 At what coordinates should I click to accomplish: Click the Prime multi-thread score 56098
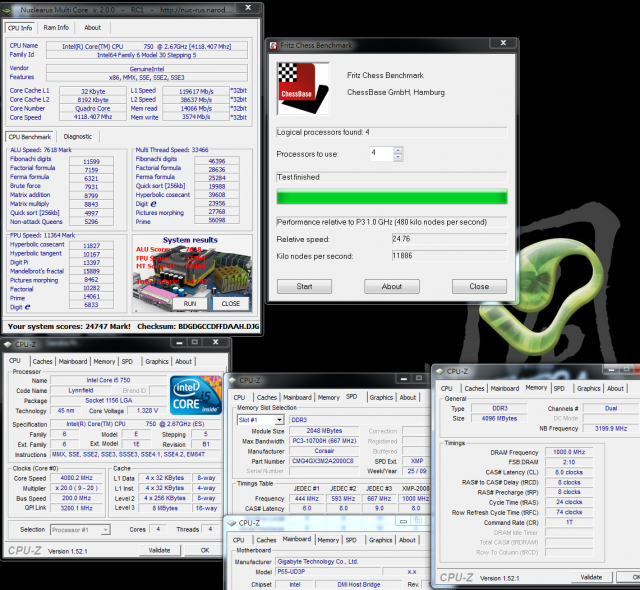[217, 220]
